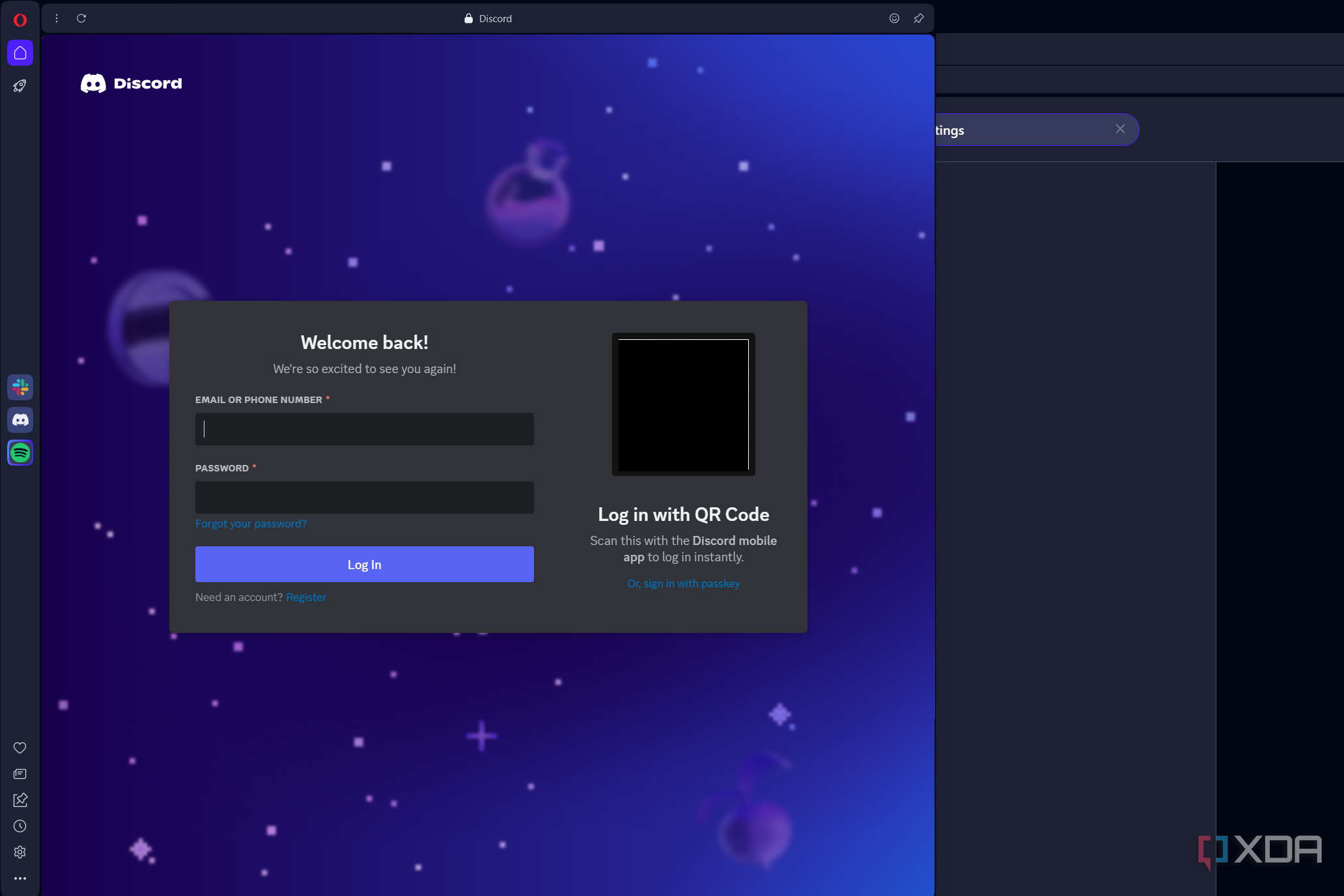Viewport: 1344px width, 896px height.
Task: Reload the Discord panel
Action: (x=81, y=18)
